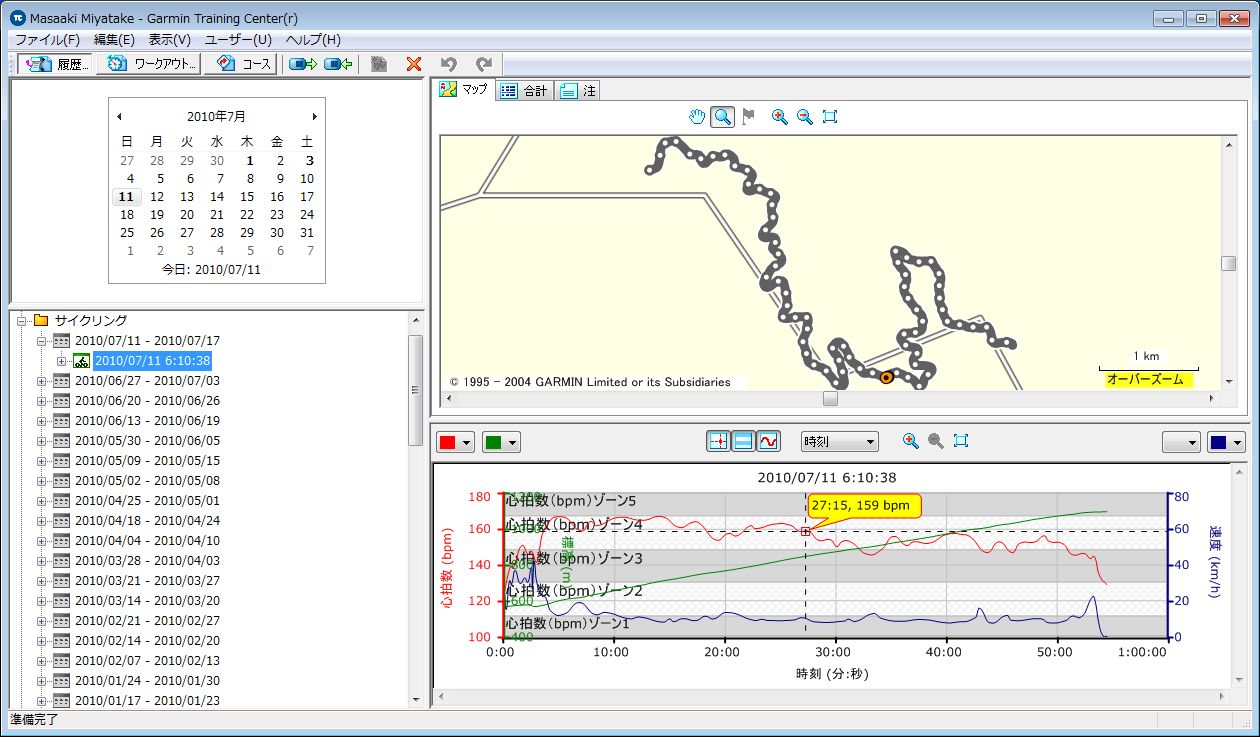
Task: Switch to the 注 tab
Action: [x=578, y=91]
